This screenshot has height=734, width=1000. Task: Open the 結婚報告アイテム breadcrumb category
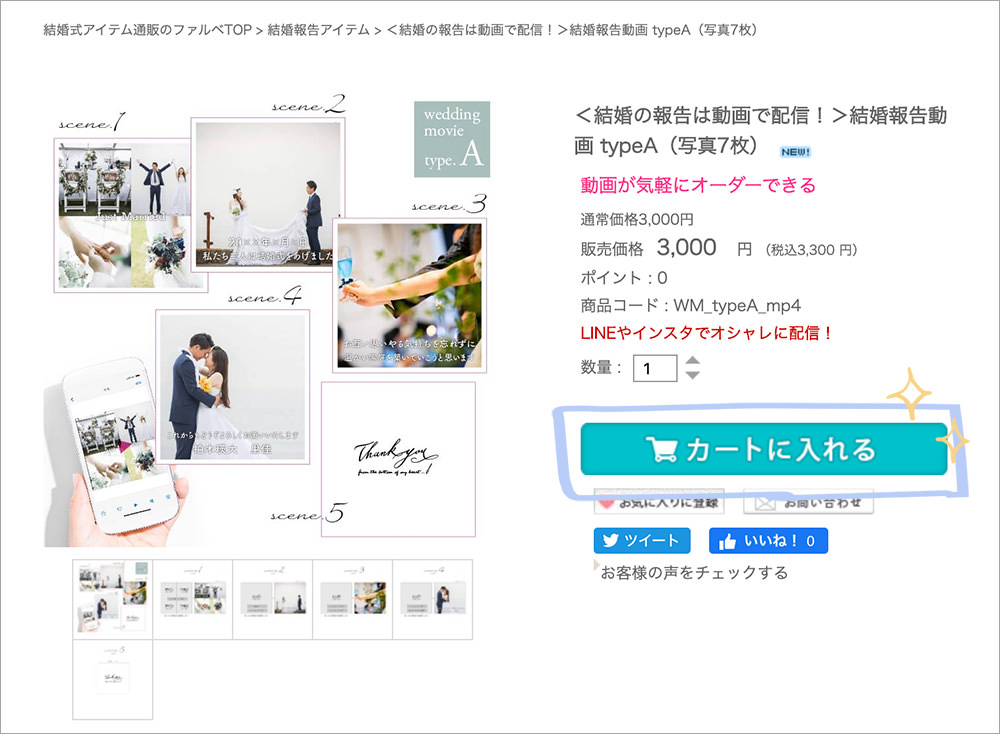tap(317, 30)
